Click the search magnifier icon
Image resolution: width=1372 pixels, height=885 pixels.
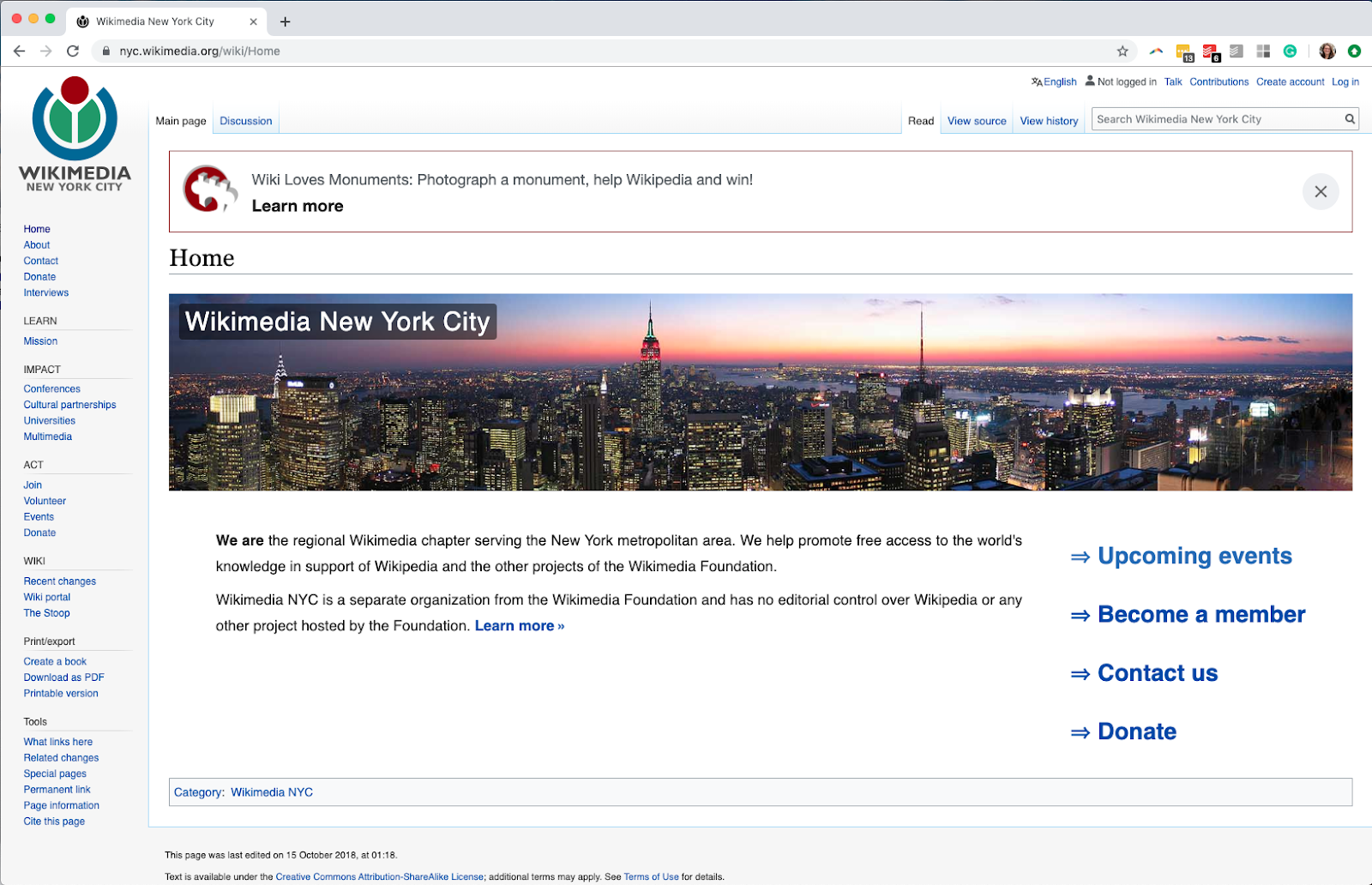click(1350, 119)
